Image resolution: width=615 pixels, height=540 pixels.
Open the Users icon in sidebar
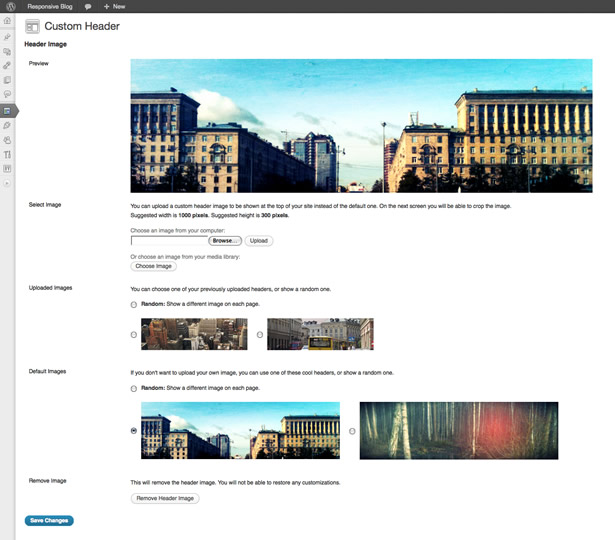(7, 140)
